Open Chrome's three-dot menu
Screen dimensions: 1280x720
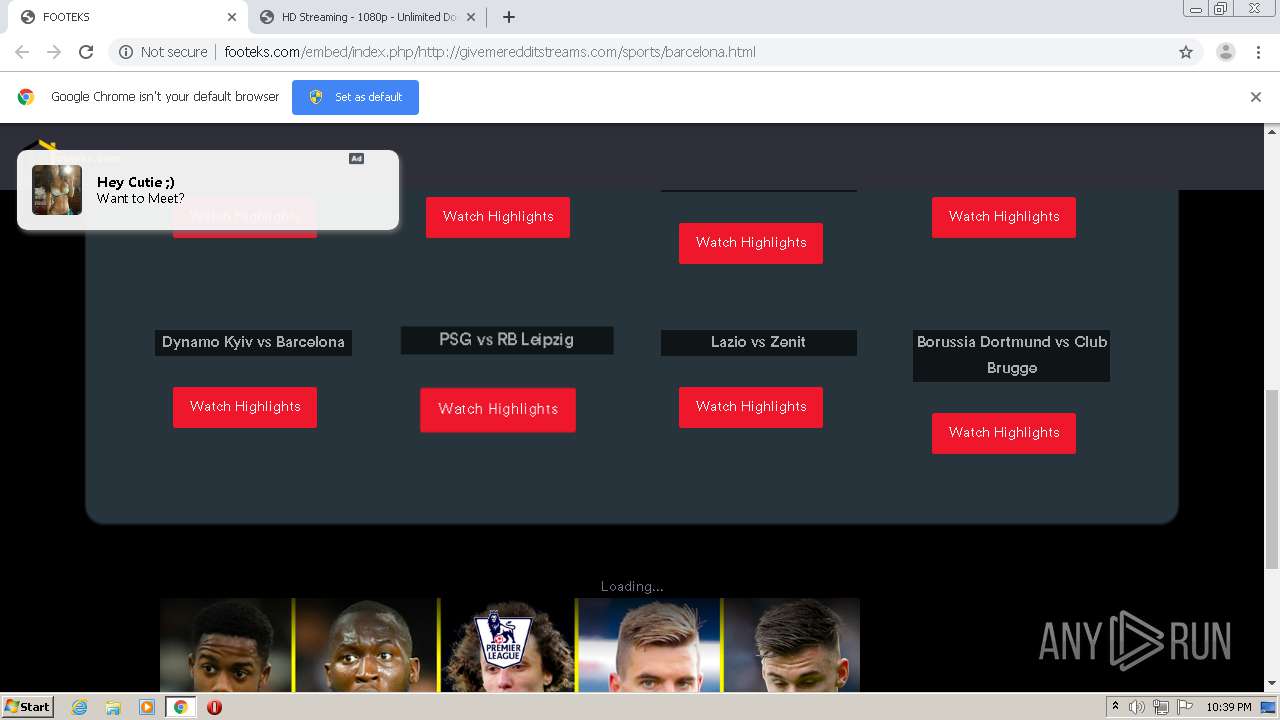[1258, 52]
